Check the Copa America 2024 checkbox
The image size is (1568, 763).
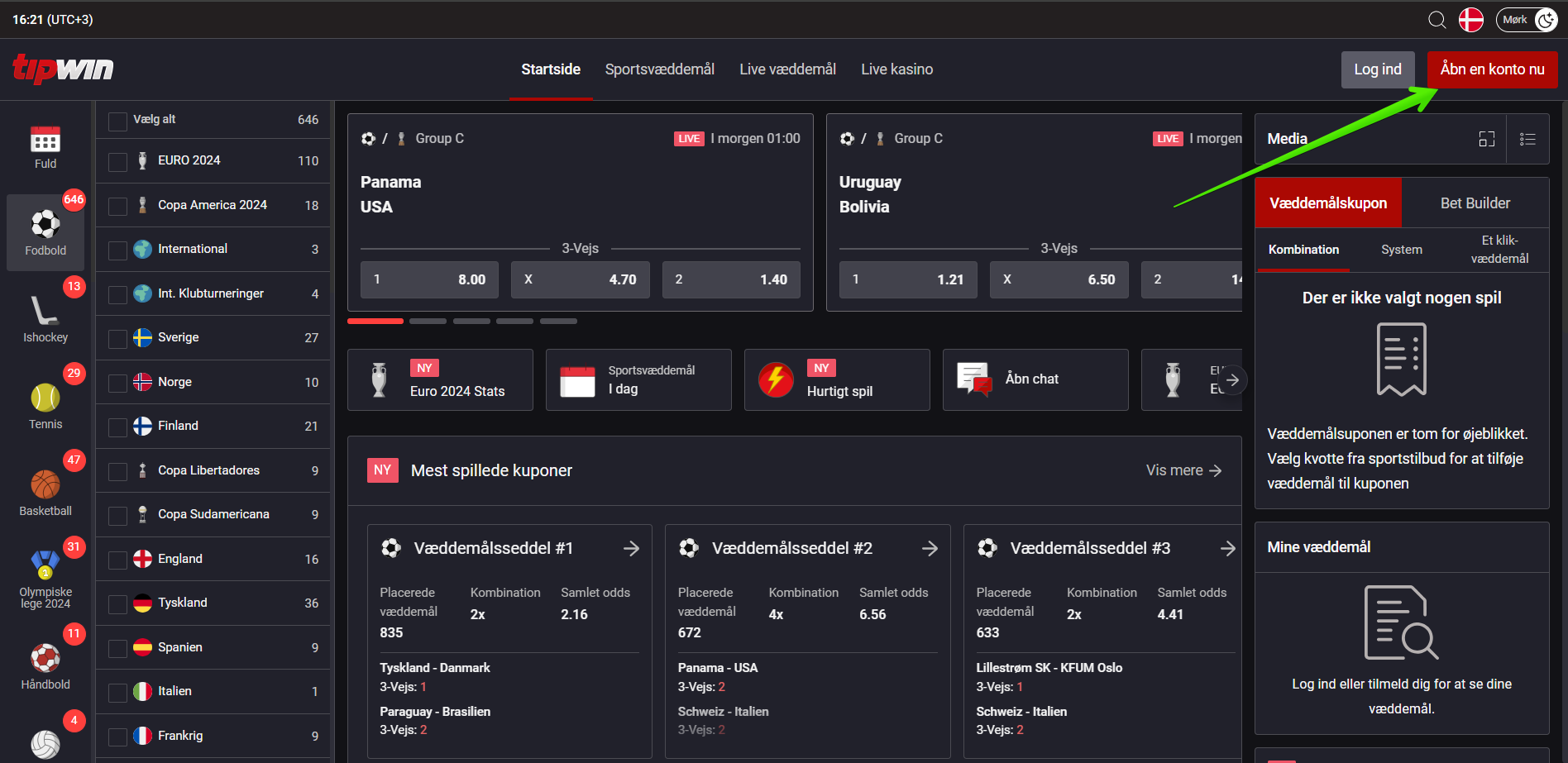[x=118, y=206]
